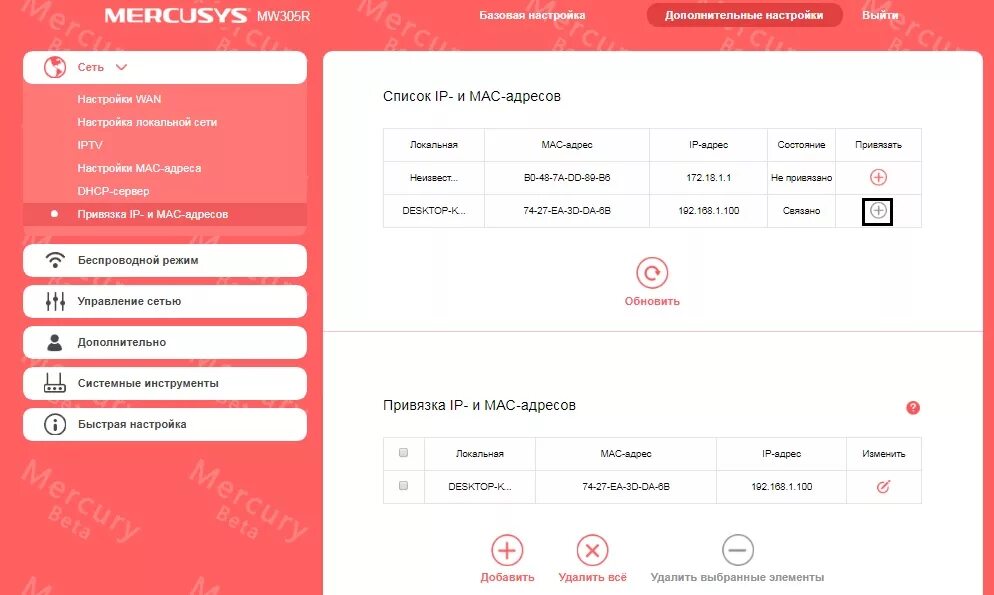Switch to Дополнительные настройки tab
The height and width of the screenshot is (595, 994).
pos(744,15)
